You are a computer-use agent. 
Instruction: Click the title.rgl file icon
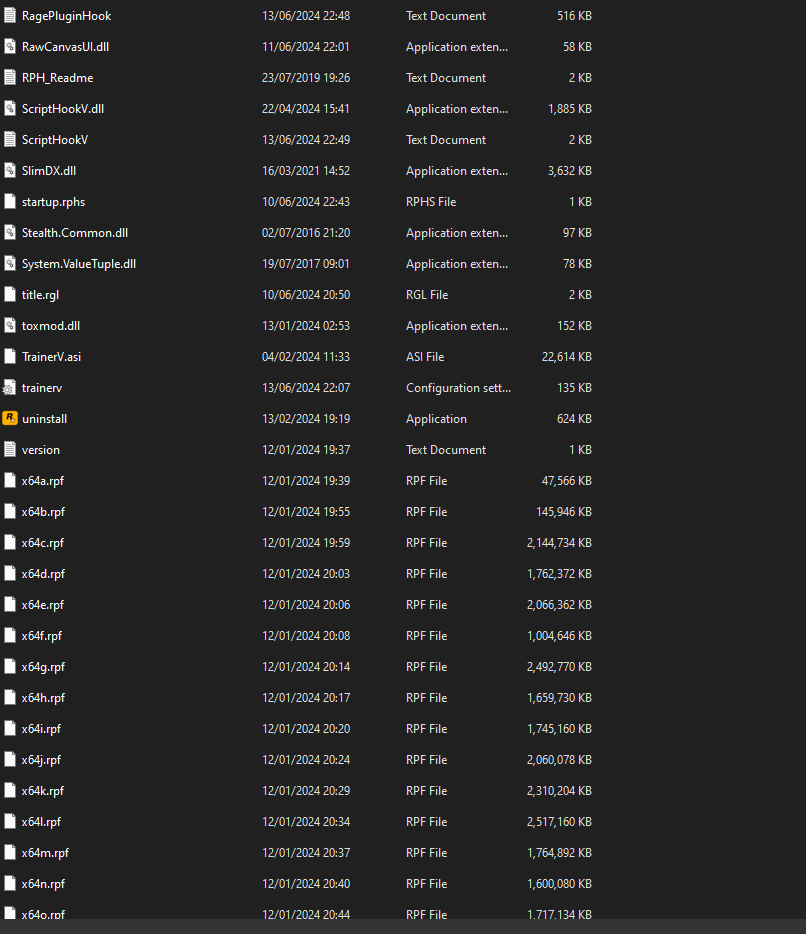pyautogui.click(x=10, y=294)
